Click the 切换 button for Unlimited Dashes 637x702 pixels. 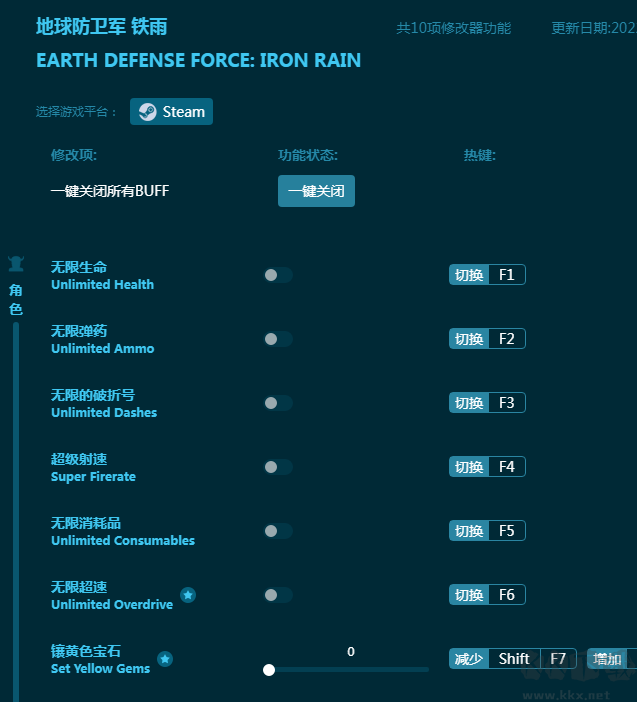(x=469, y=403)
